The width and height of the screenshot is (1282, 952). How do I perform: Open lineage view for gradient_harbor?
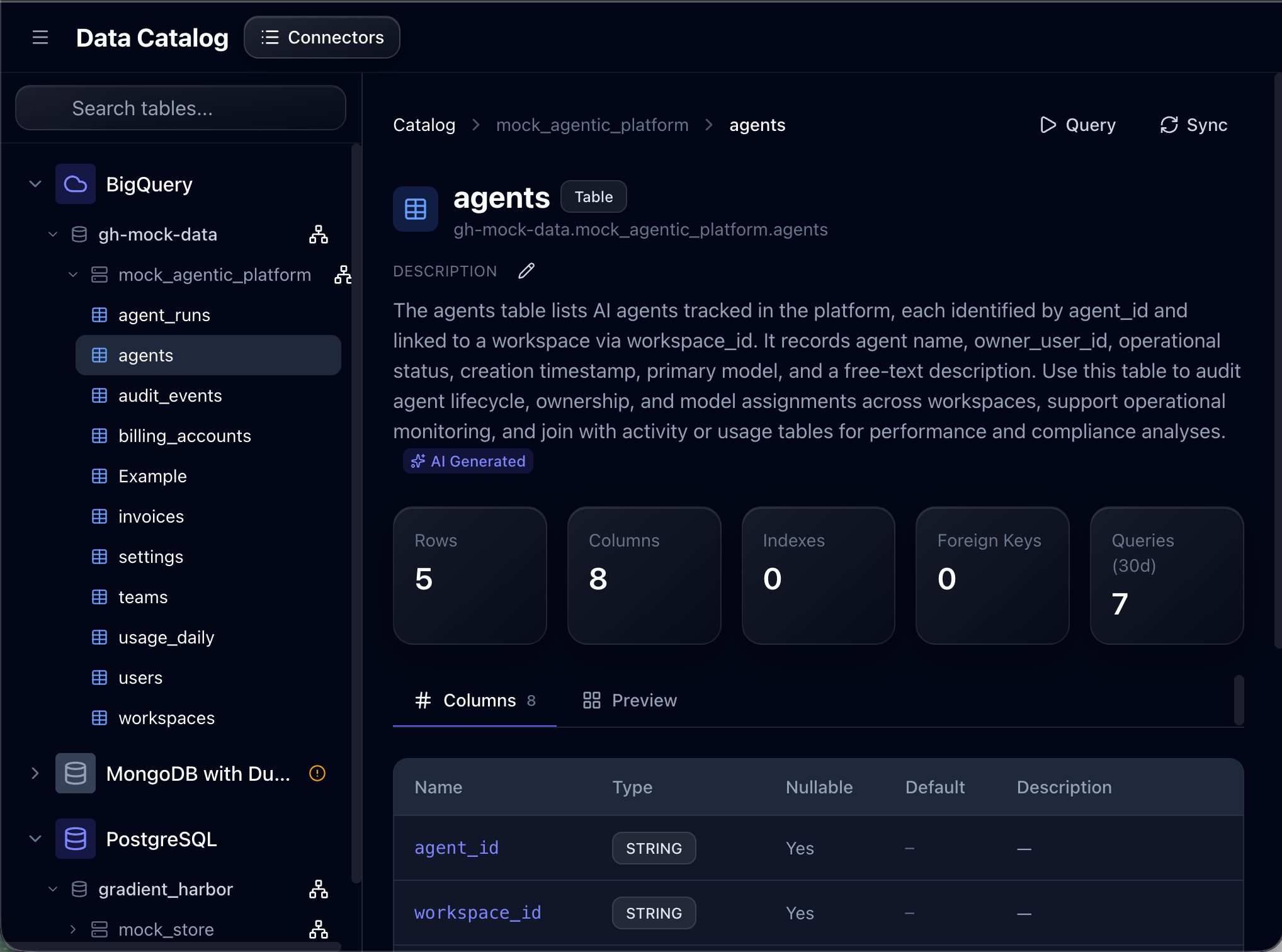[x=319, y=888]
